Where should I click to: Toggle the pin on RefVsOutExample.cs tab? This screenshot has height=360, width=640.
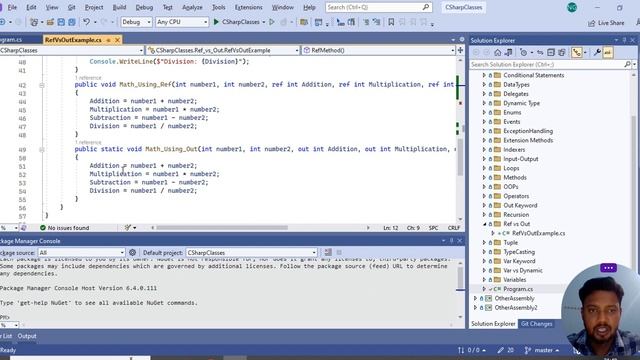[x=108, y=40]
